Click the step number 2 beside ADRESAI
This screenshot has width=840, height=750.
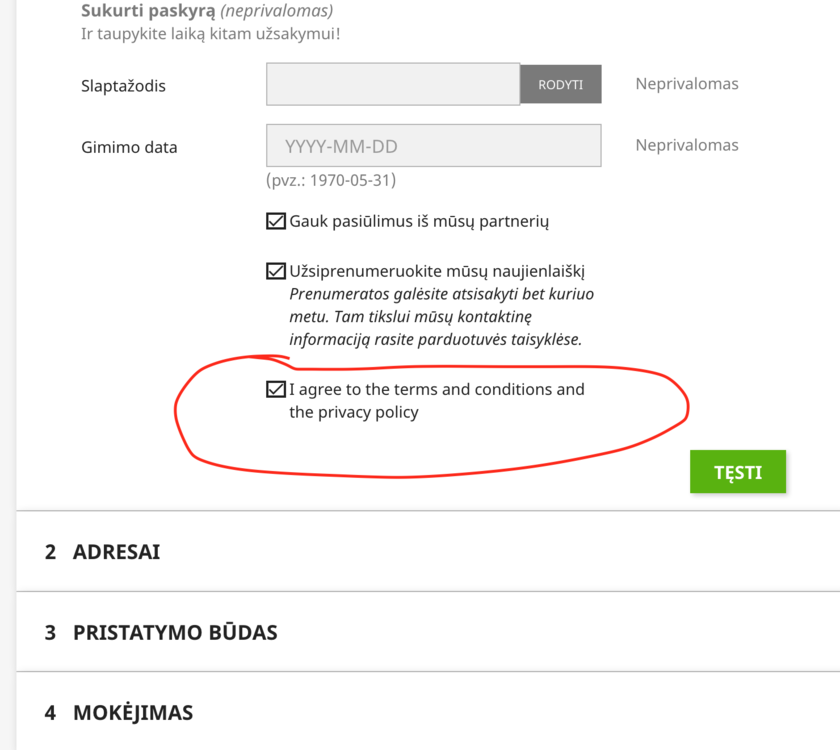click(51, 551)
